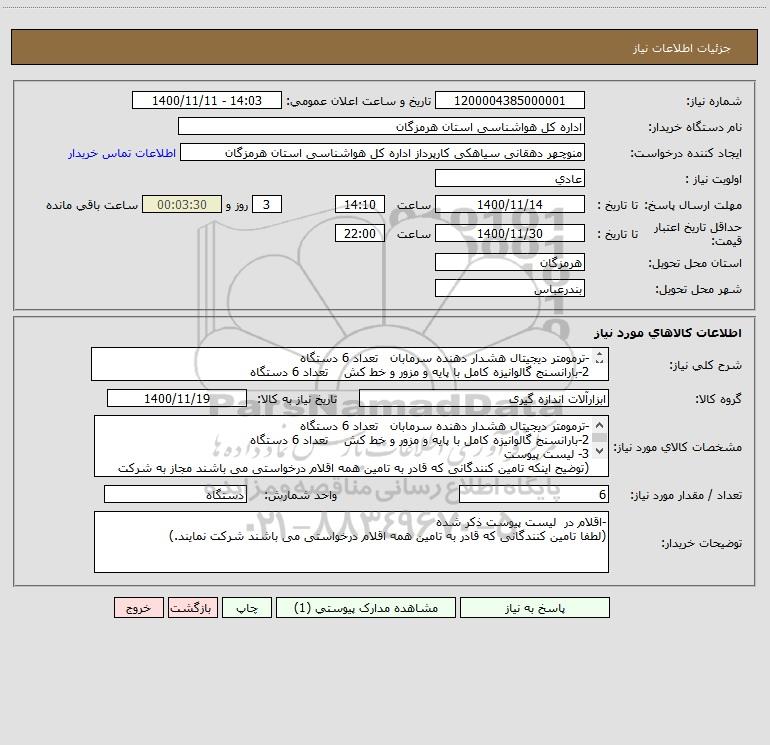770x745 pixels.
Task: Click response deadline date 1400/11/14
Action: click(510, 204)
